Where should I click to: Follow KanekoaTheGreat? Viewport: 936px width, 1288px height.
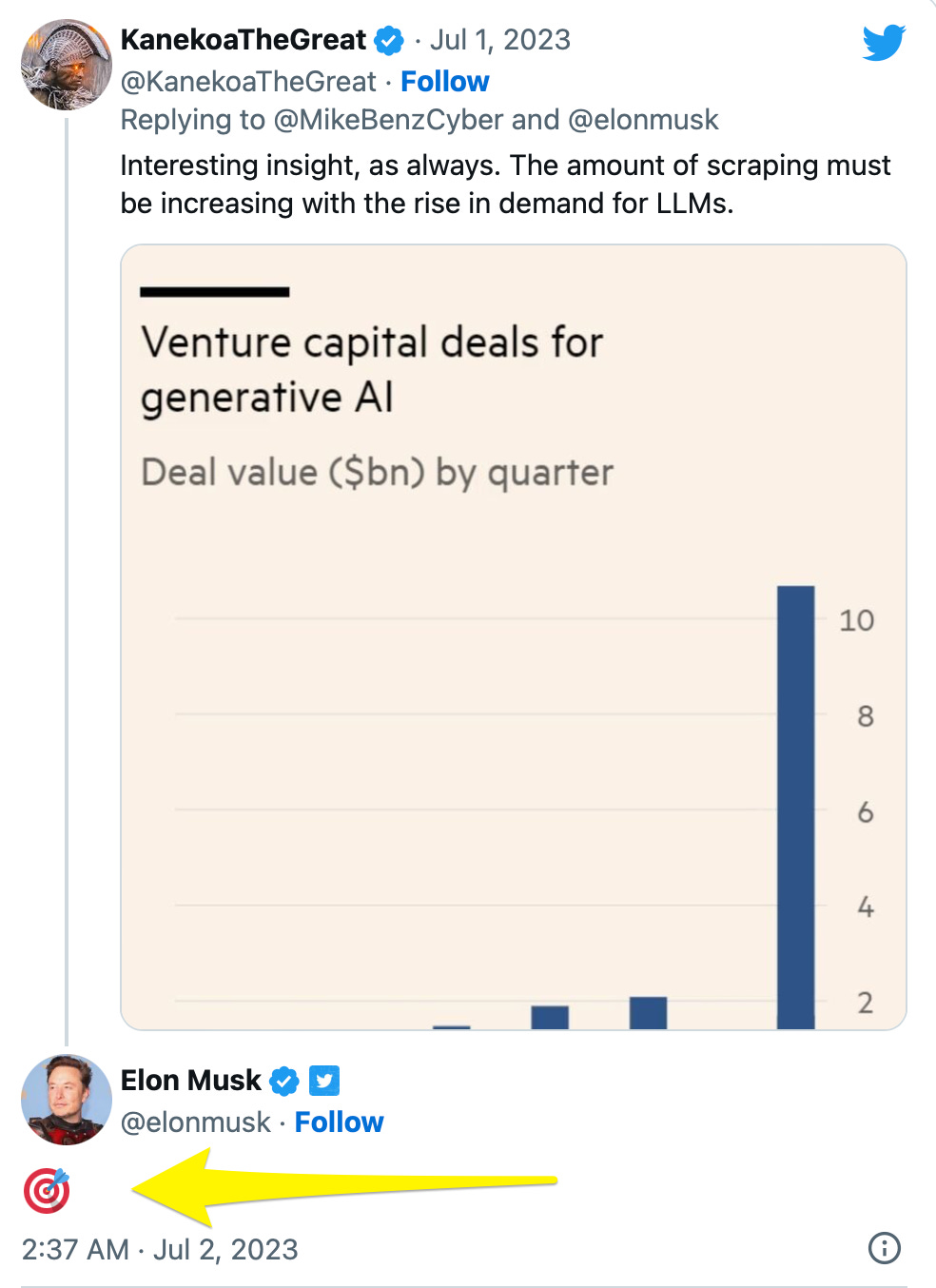(x=444, y=82)
